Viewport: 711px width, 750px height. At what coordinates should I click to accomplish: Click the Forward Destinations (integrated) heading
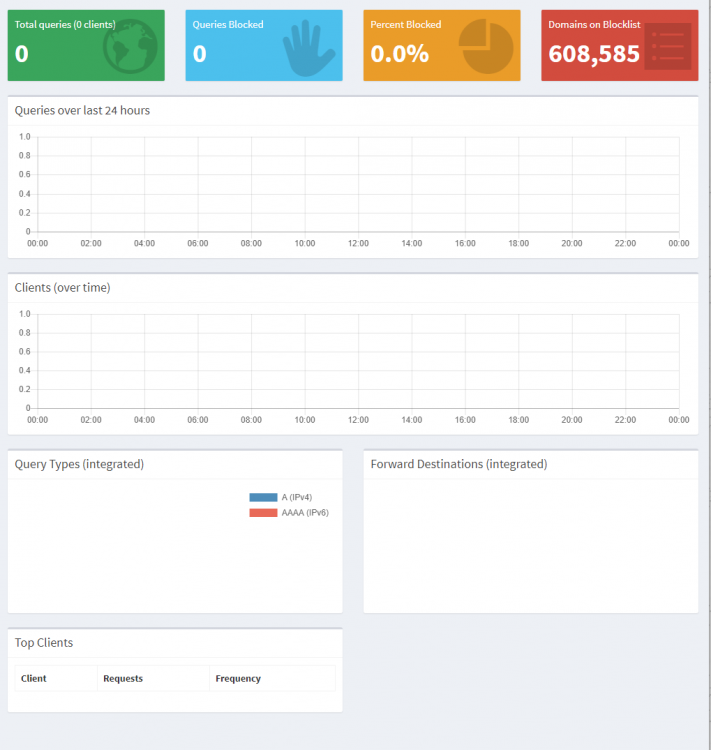(459, 464)
